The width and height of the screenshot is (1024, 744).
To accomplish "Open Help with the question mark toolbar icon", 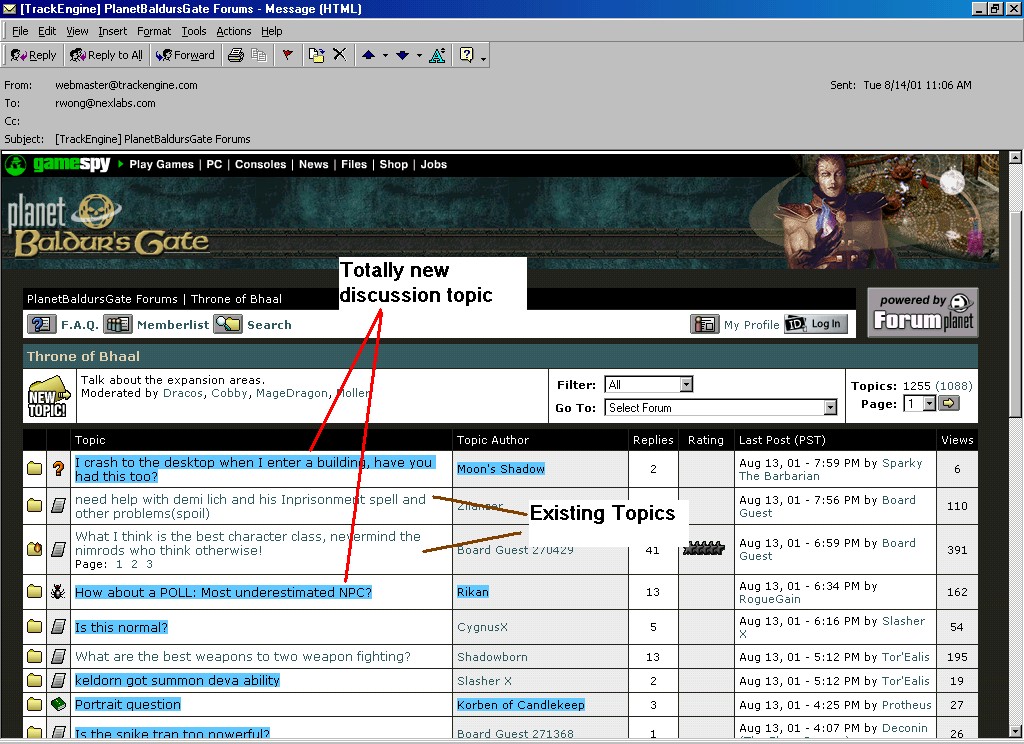I will [x=466, y=55].
